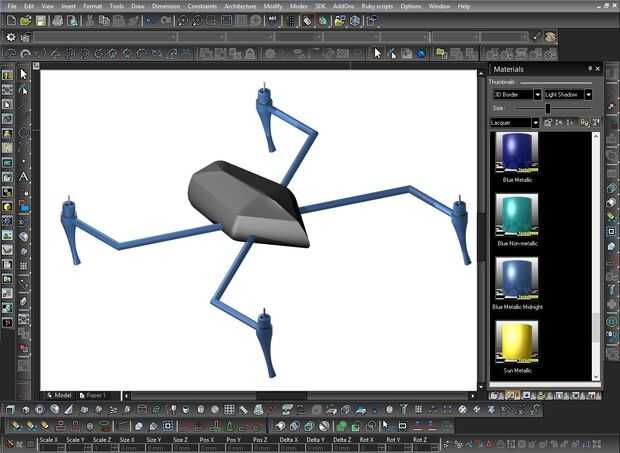Viewport: 620px width, 453px height.
Task: Click the Select arrow in the left toolbox
Action: [x=23, y=74]
